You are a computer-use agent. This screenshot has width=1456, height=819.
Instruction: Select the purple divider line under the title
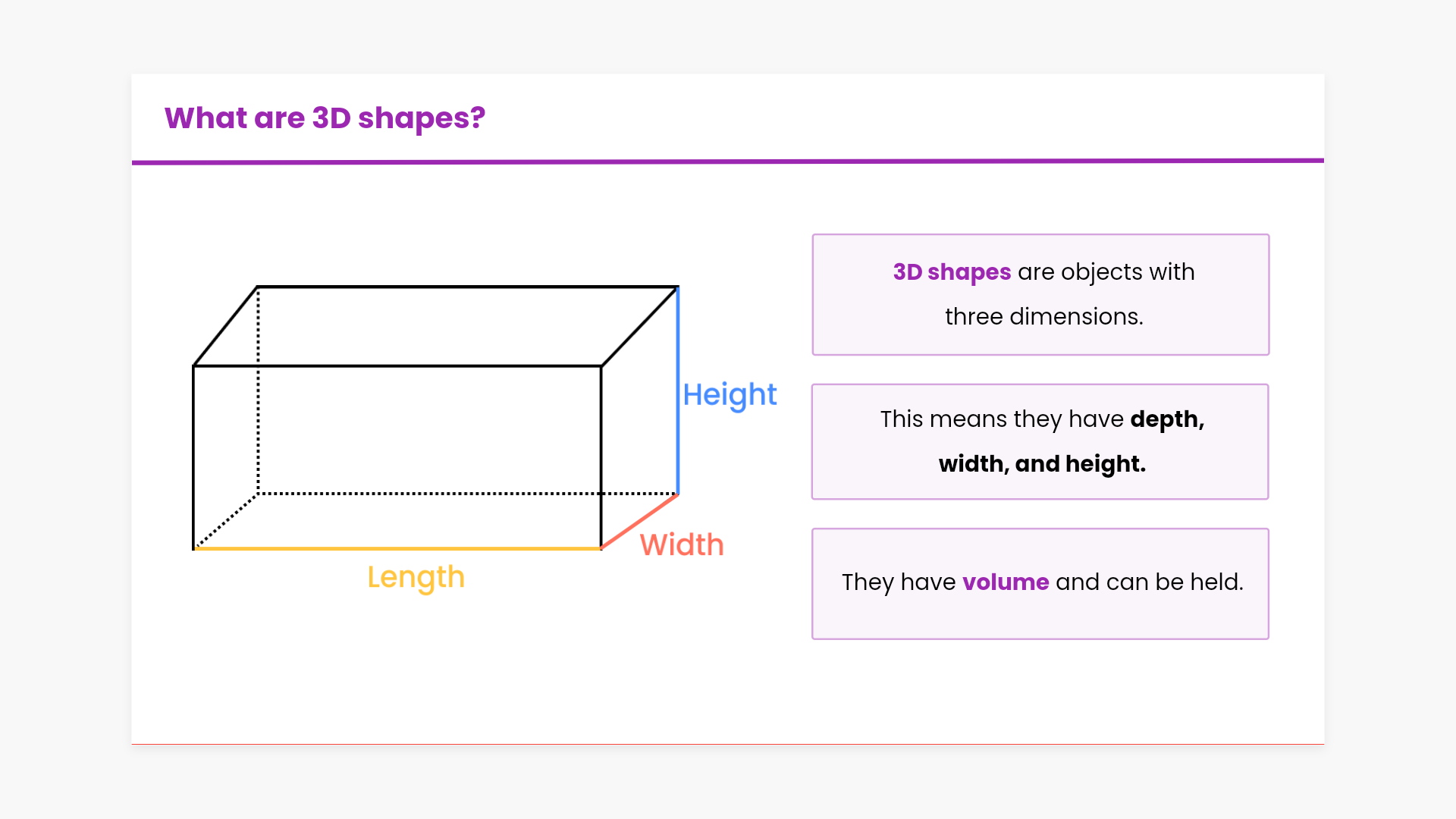(728, 162)
